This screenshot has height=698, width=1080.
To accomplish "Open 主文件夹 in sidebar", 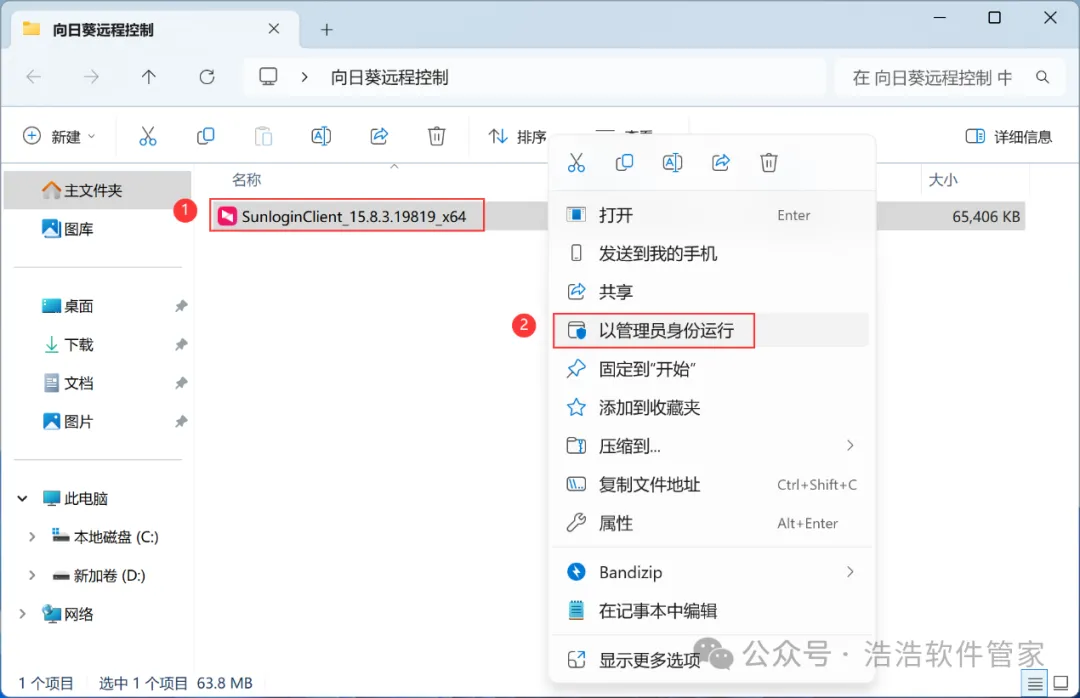I will (x=97, y=190).
